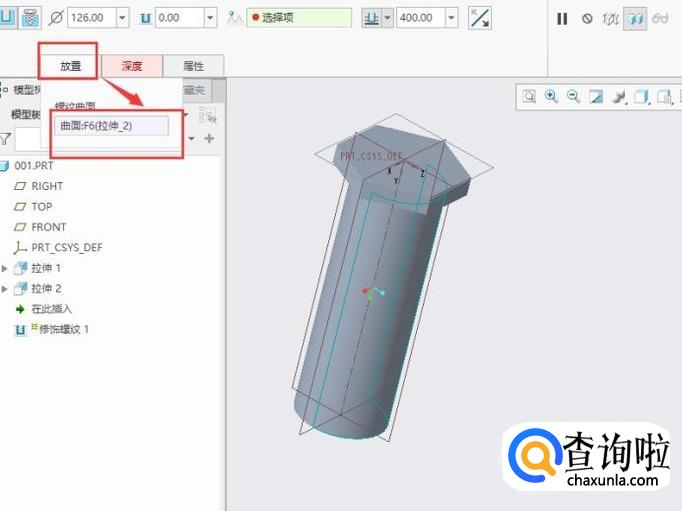Click the green 在此插入 arrow icon
The height and width of the screenshot is (511, 682).
(x=20, y=309)
